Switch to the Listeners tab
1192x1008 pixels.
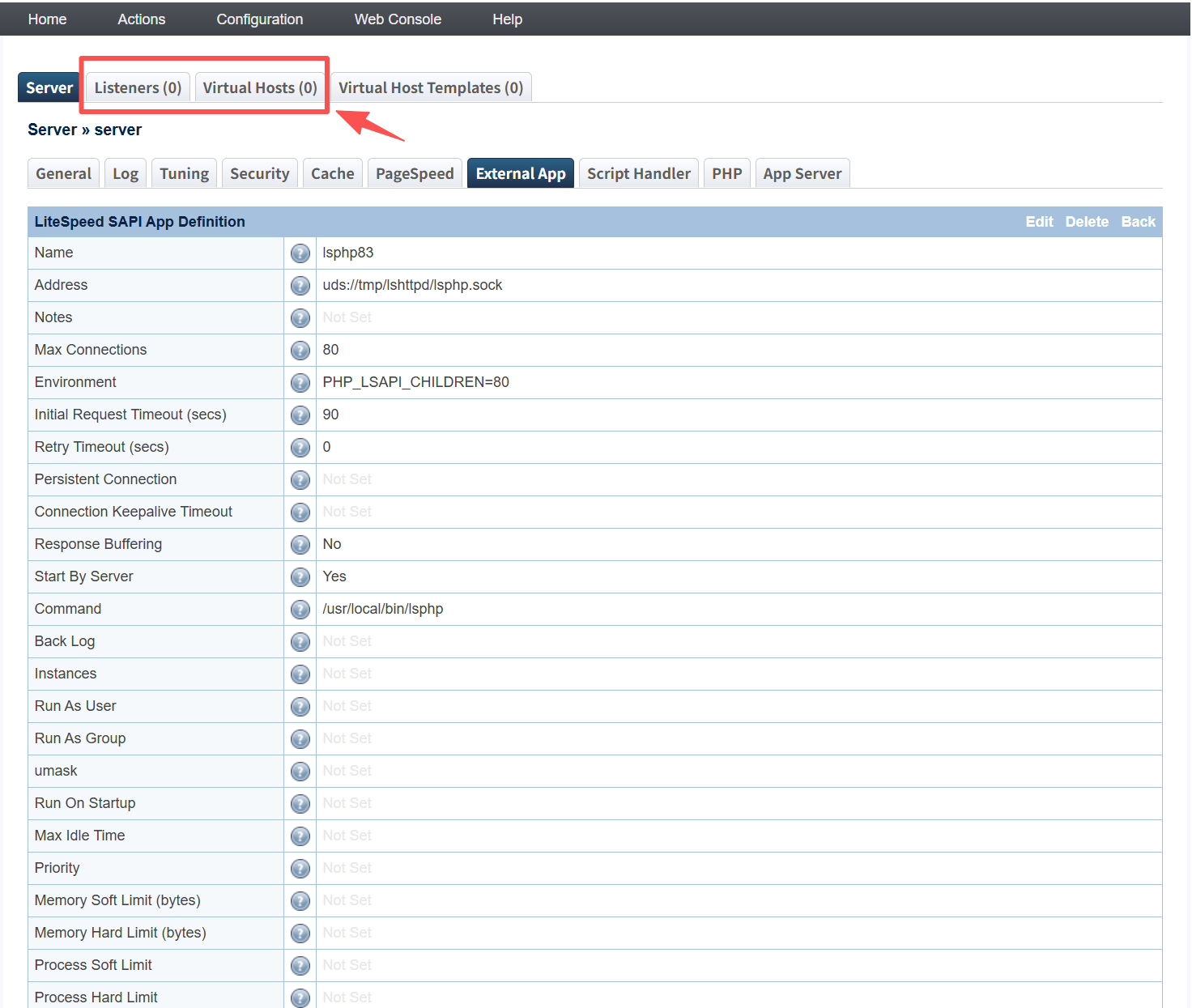point(138,87)
